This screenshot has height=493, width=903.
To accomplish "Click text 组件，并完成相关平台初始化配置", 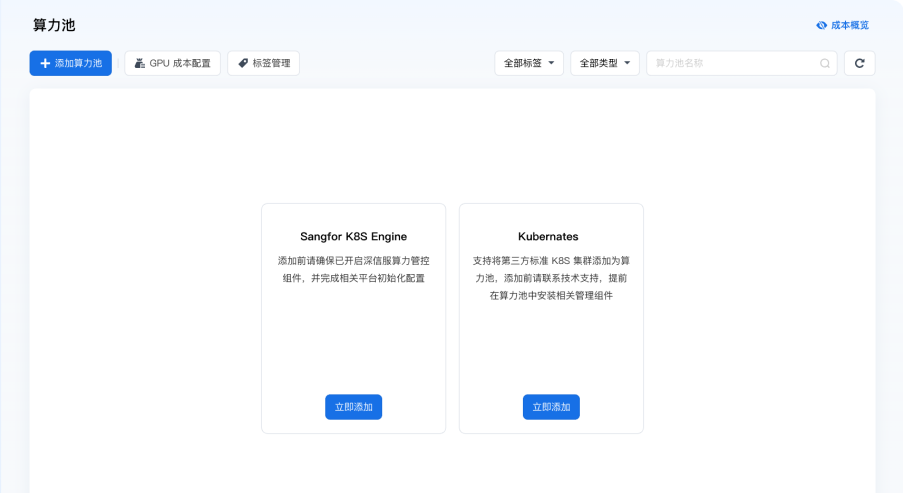I will coord(354,278).
